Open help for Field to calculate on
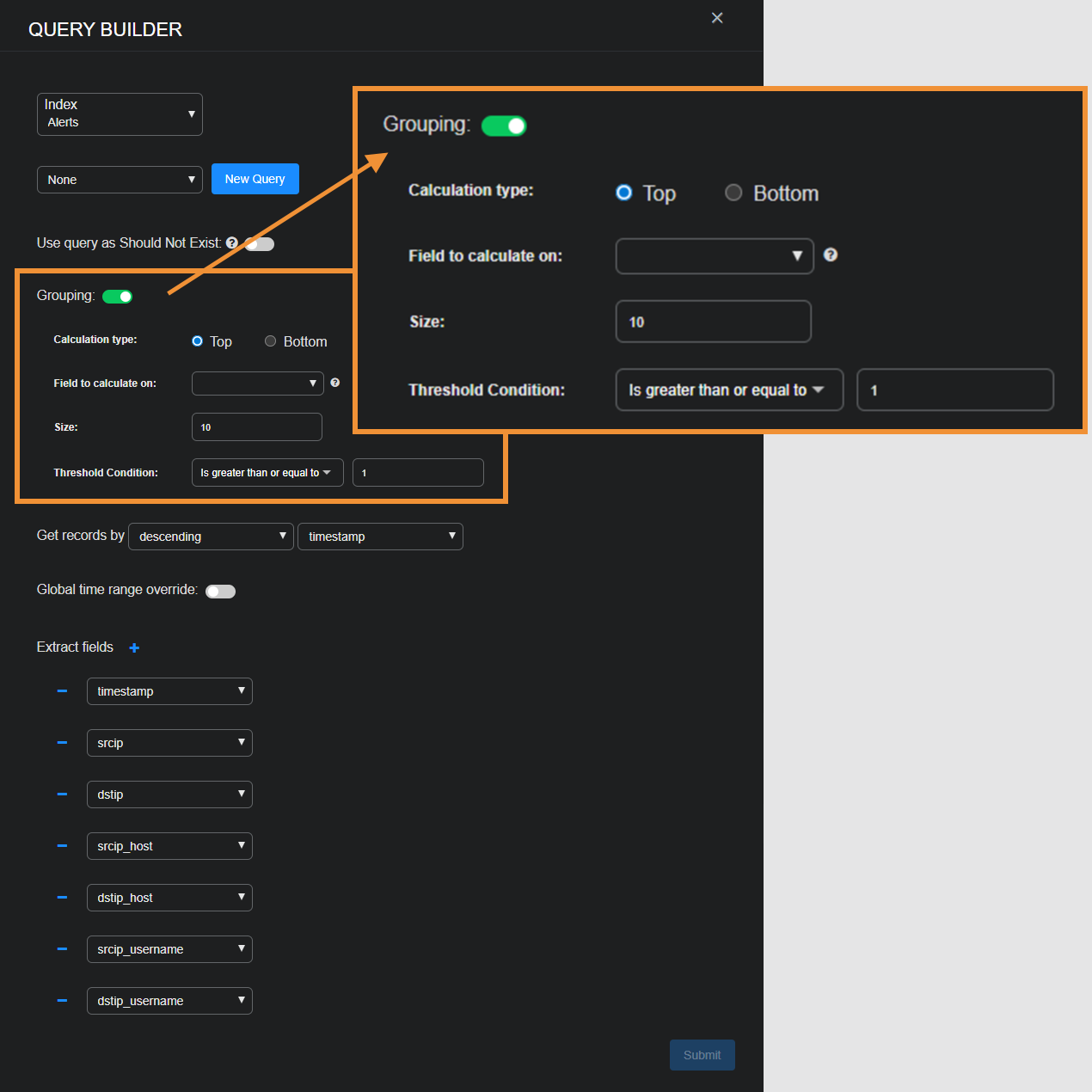The height and width of the screenshot is (1092, 1092). 334,383
